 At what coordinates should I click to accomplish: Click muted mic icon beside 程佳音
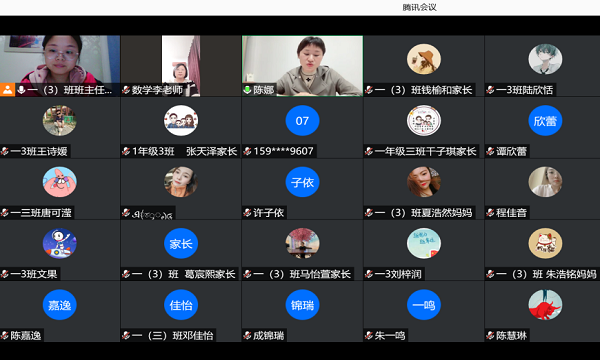point(490,213)
